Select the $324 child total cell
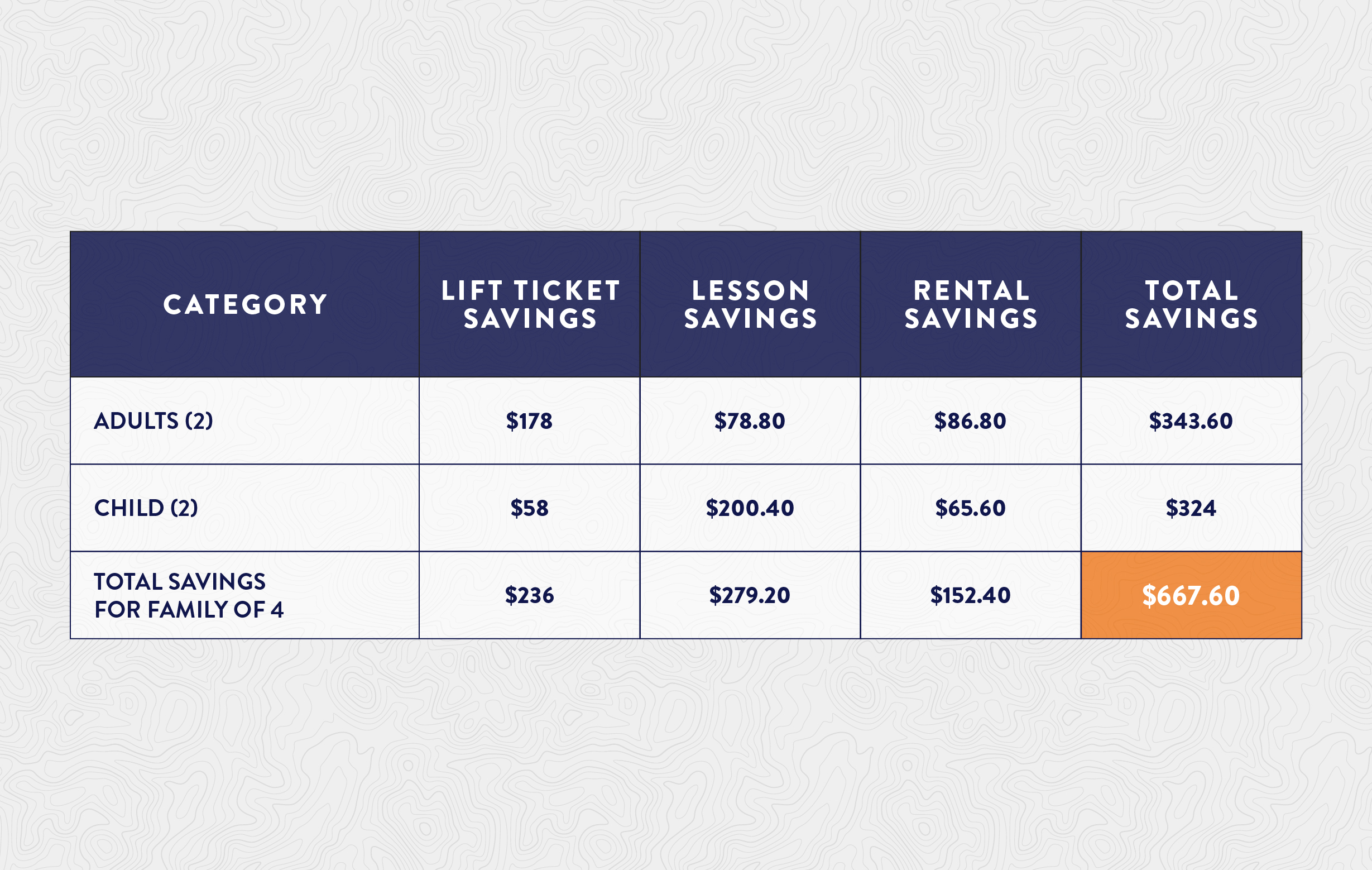 tap(1191, 508)
